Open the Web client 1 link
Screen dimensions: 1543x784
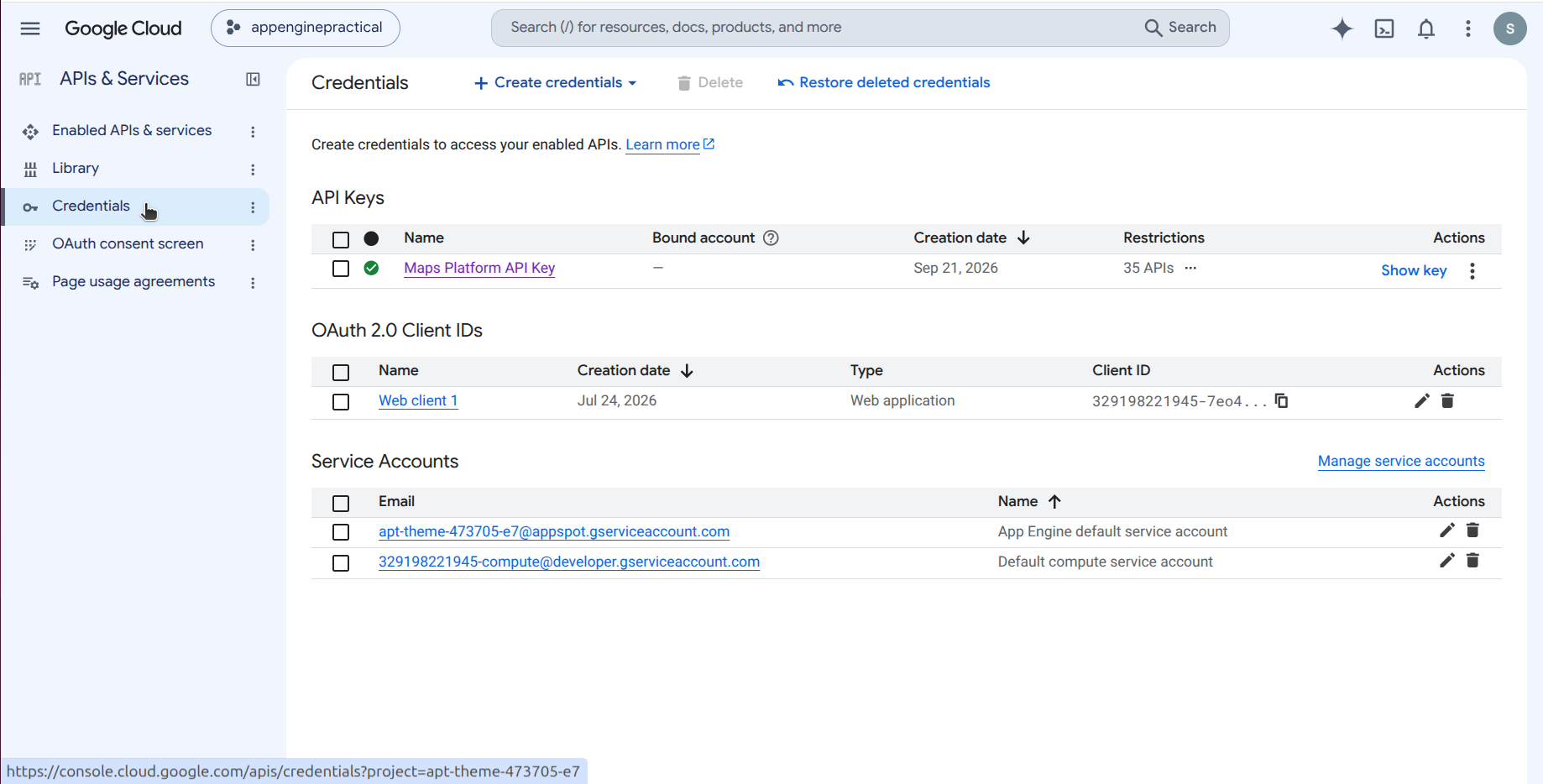pyautogui.click(x=418, y=400)
